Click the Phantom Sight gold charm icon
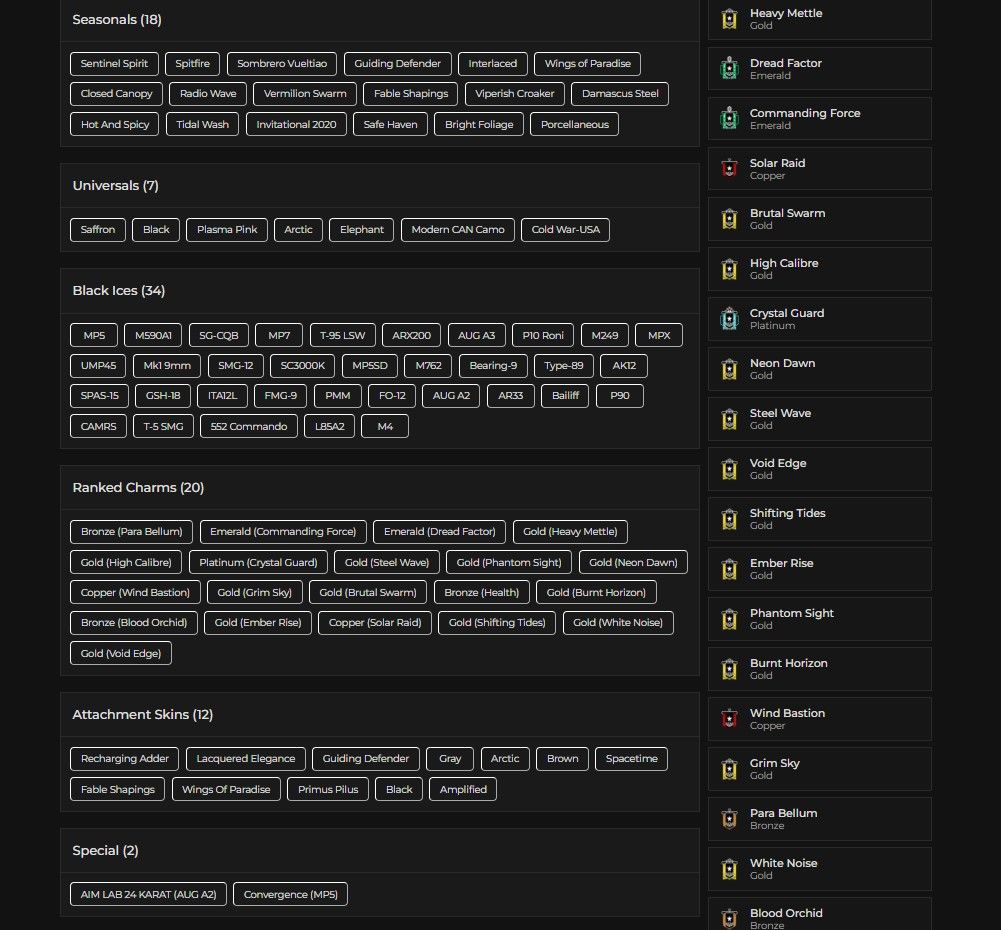Screen dimensions: 1001x930 coord(729,619)
